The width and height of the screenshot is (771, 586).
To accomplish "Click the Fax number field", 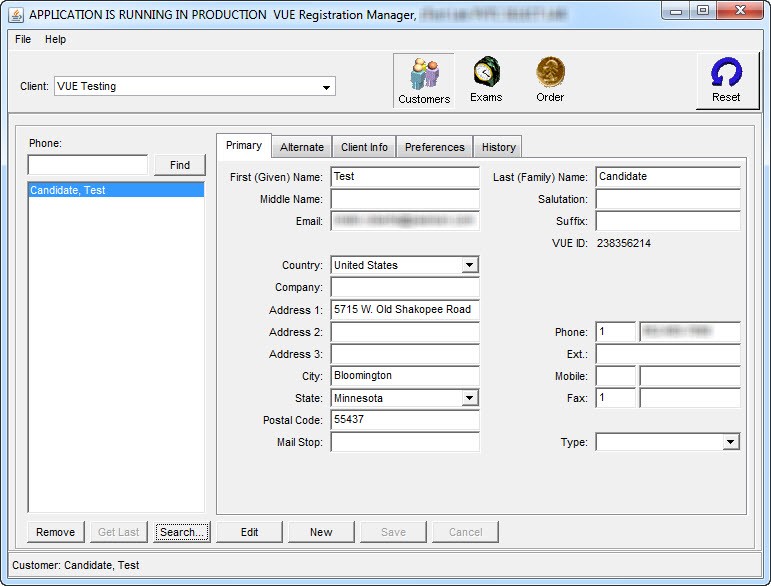I will coord(690,398).
